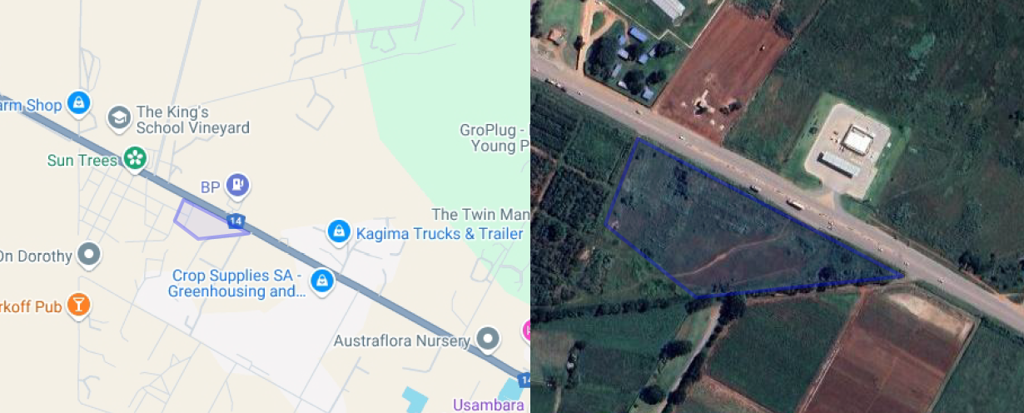Click the Kagima Trucks & Trailer label
This screenshot has width=1024, height=413.
(440, 233)
